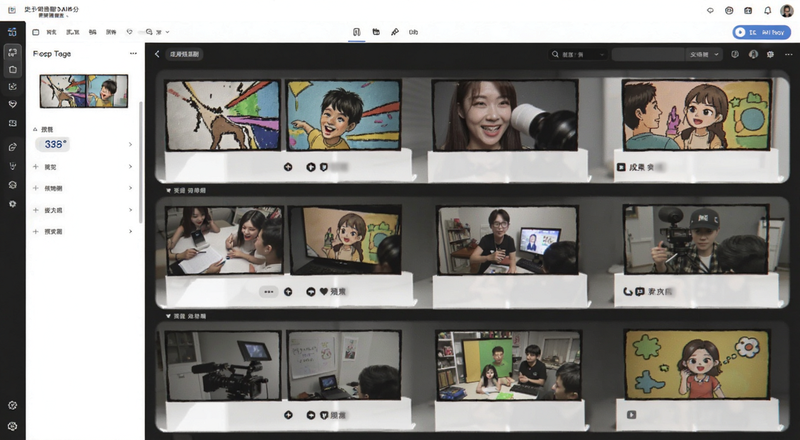This screenshot has height=440, width=800.
Task: Click the play icon under the thought-bubble girl card
Action: tap(632, 414)
